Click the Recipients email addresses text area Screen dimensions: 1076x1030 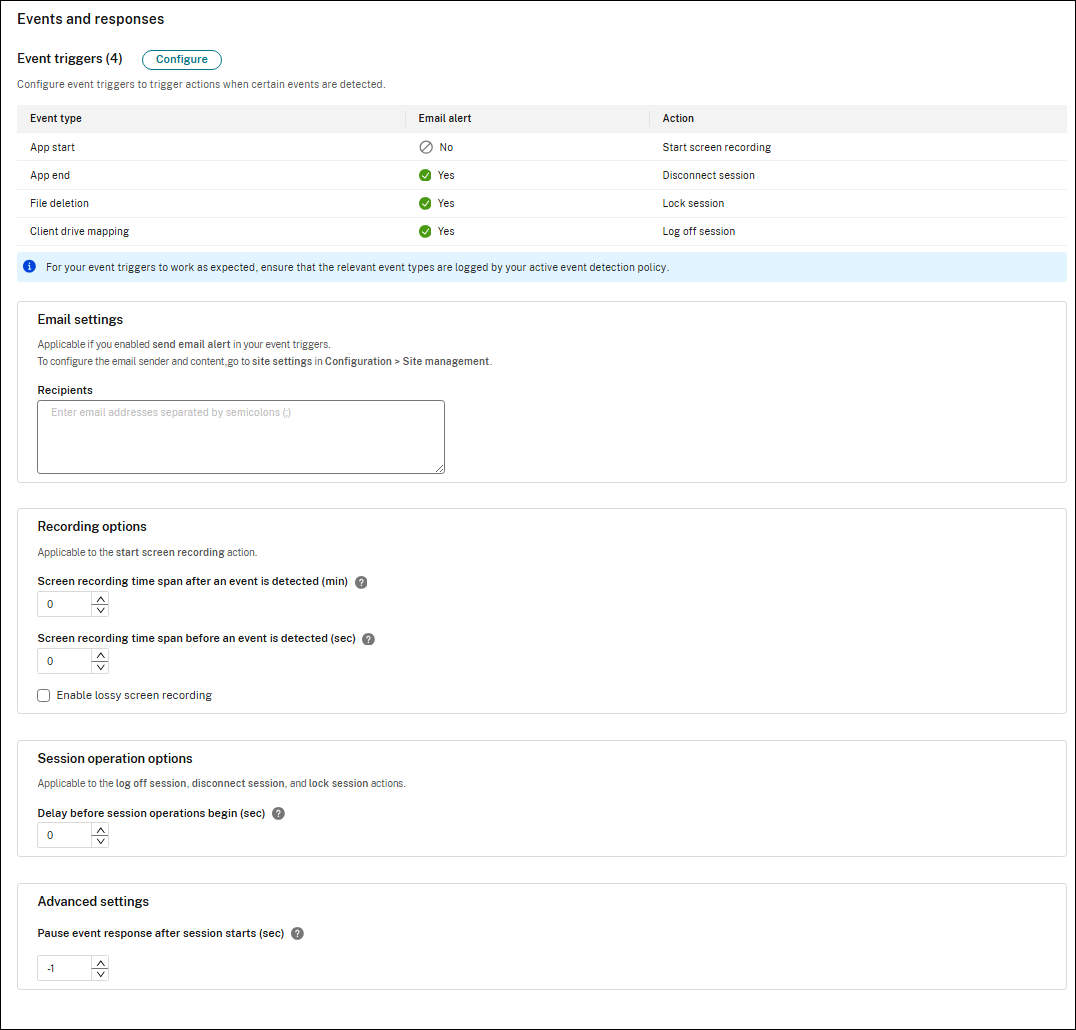(x=241, y=437)
